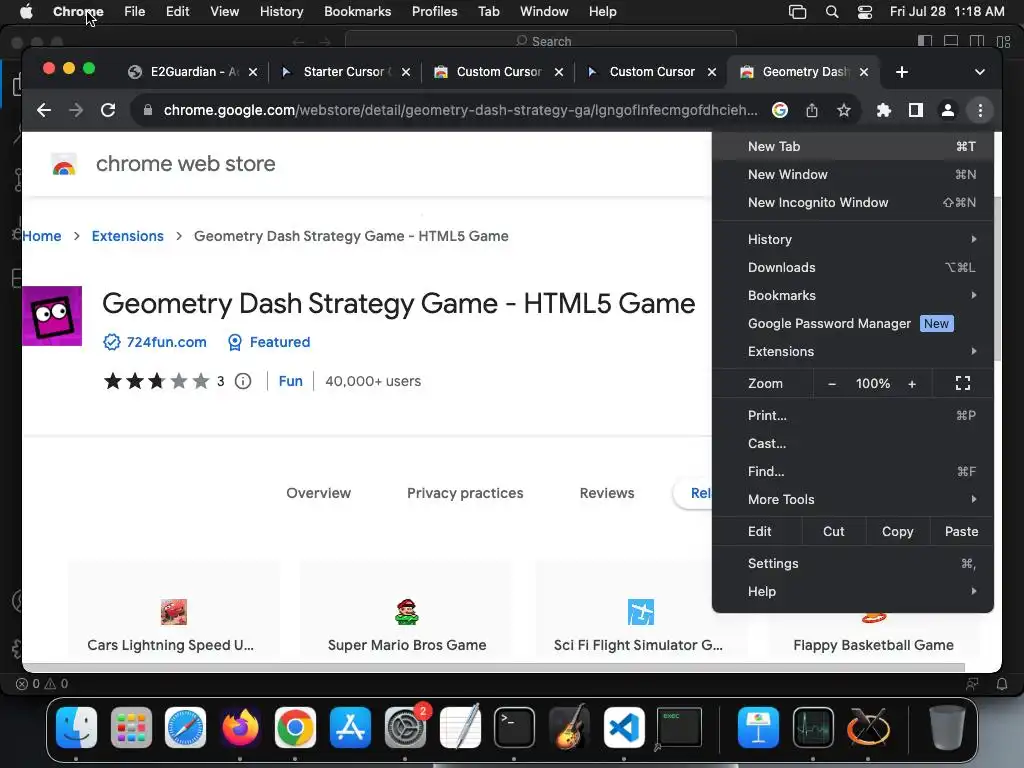
Task: Expand the Bookmarks submenu
Action: (x=852, y=296)
